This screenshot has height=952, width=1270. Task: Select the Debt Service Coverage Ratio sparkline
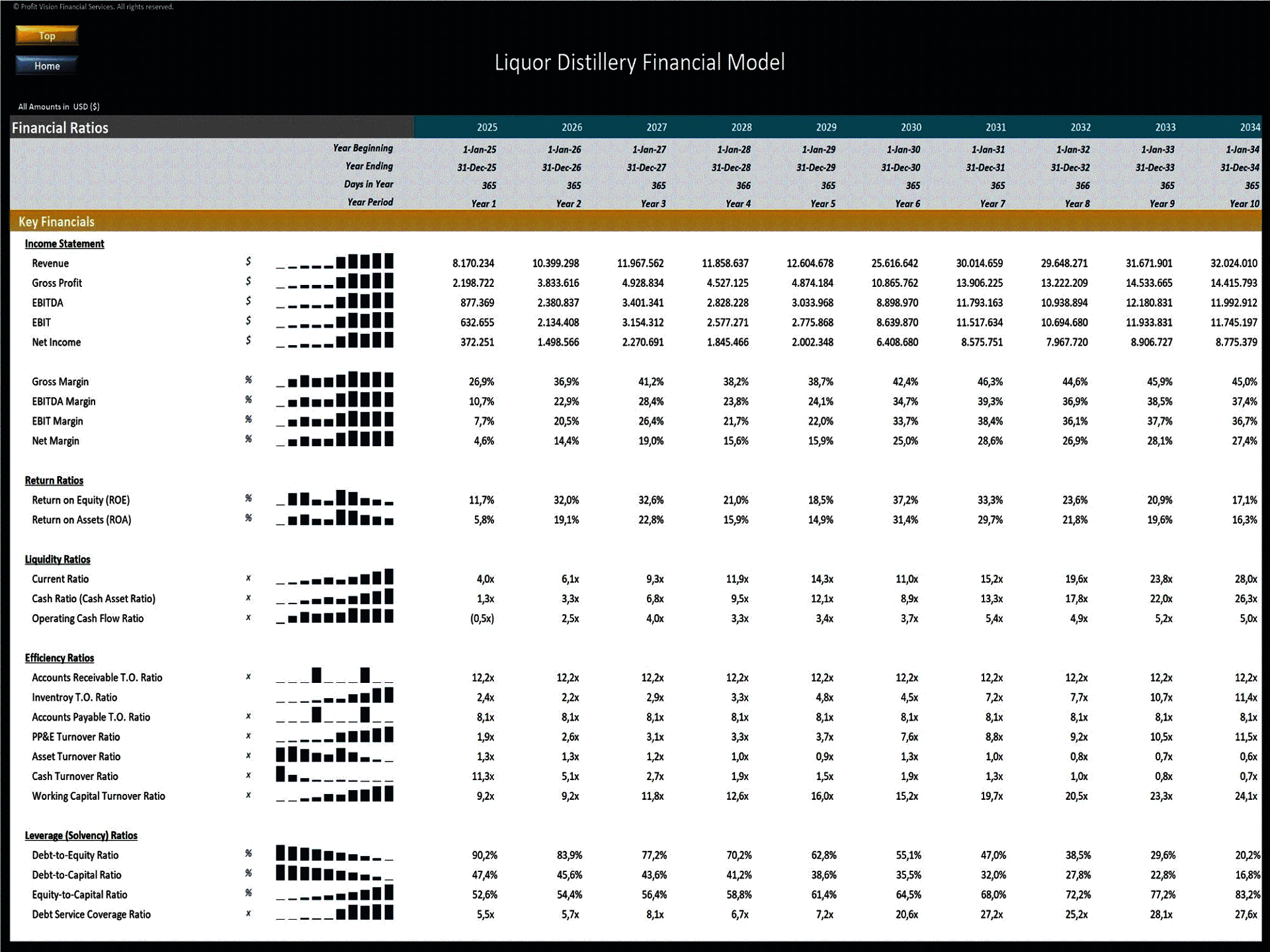tap(335, 912)
